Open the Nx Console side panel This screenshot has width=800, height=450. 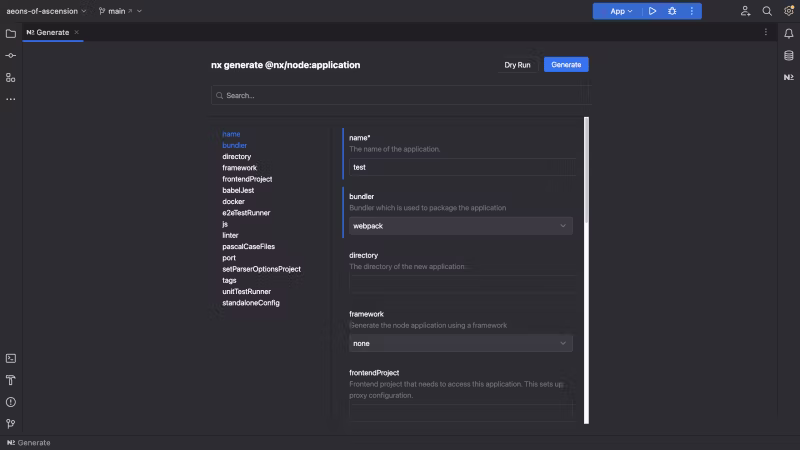point(789,78)
